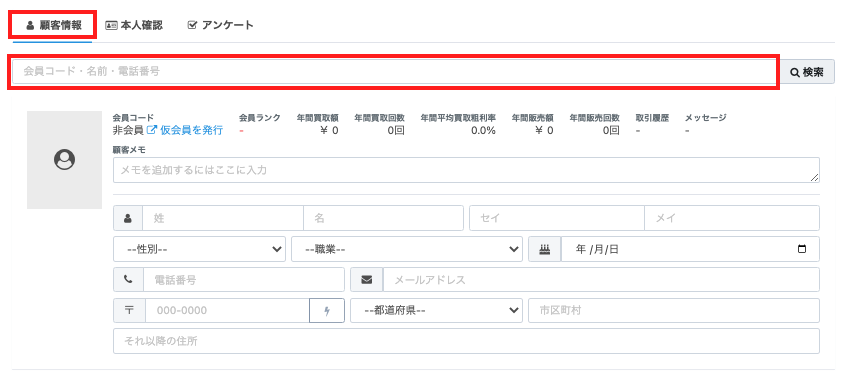Open the 性別 gender dropdown
This screenshot has height=371, width=851.
point(199,249)
